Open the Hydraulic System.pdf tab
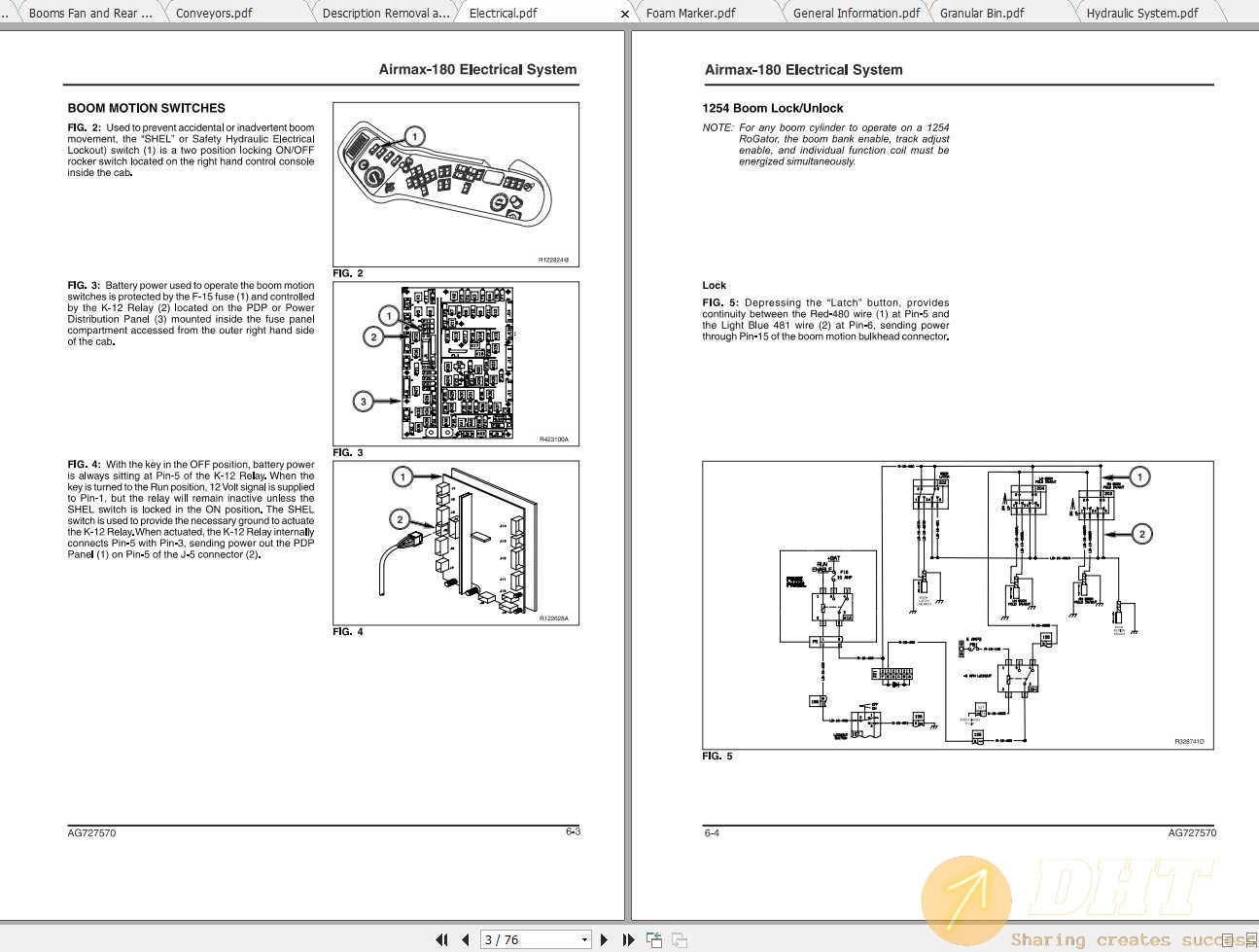Viewport: 1259px width, 952px height. click(x=1142, y=14)
